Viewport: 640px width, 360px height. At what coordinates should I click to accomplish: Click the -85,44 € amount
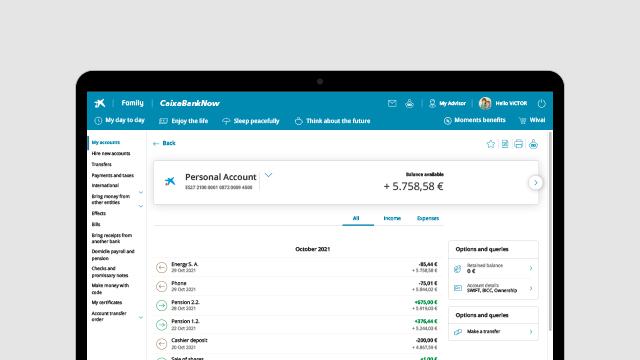tap(428, 264)
